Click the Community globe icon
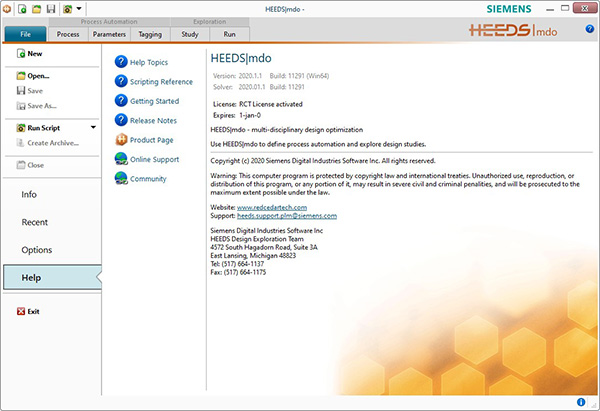 (x=121, y=178)
